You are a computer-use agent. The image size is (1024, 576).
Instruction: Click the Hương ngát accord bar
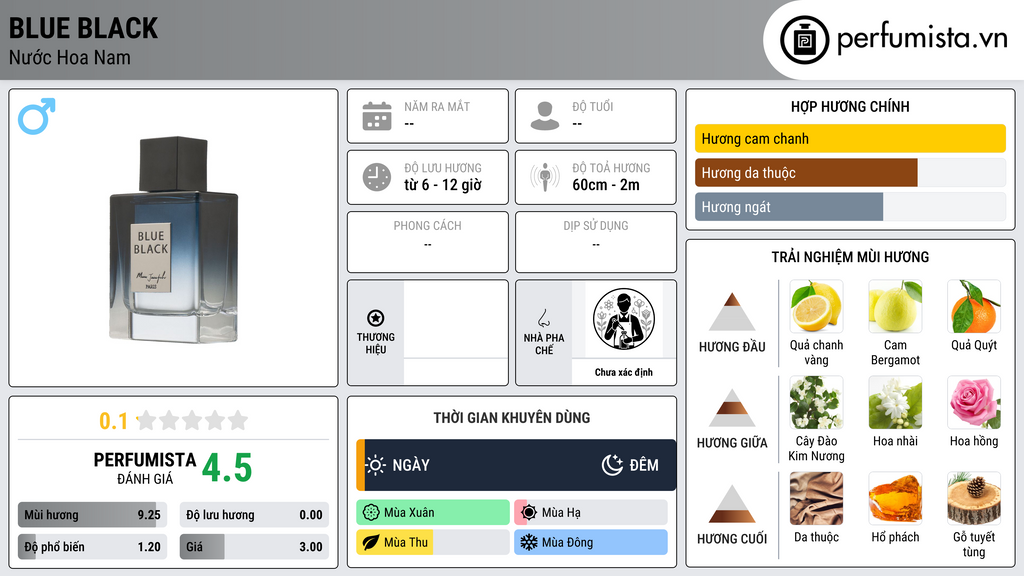(850, 207)
